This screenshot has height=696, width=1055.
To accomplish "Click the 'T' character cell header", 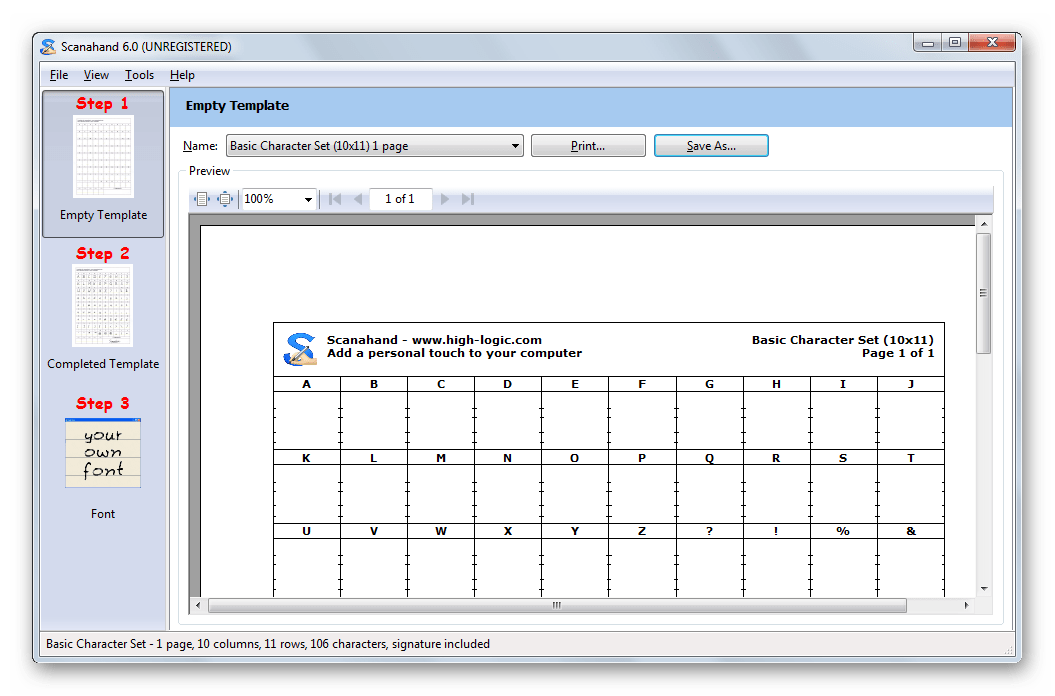I will click(911, 458).
